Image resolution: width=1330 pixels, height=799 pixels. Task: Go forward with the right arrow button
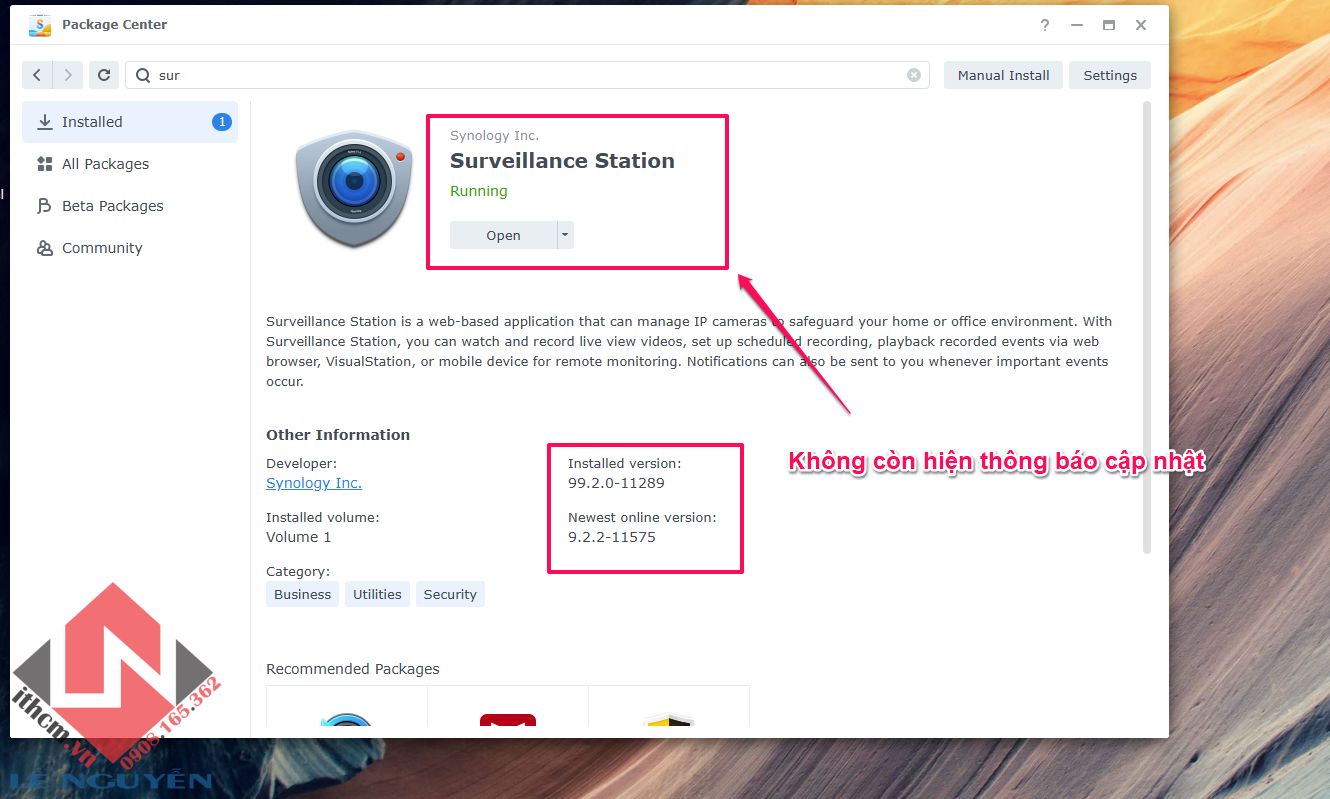coord(68,75)
